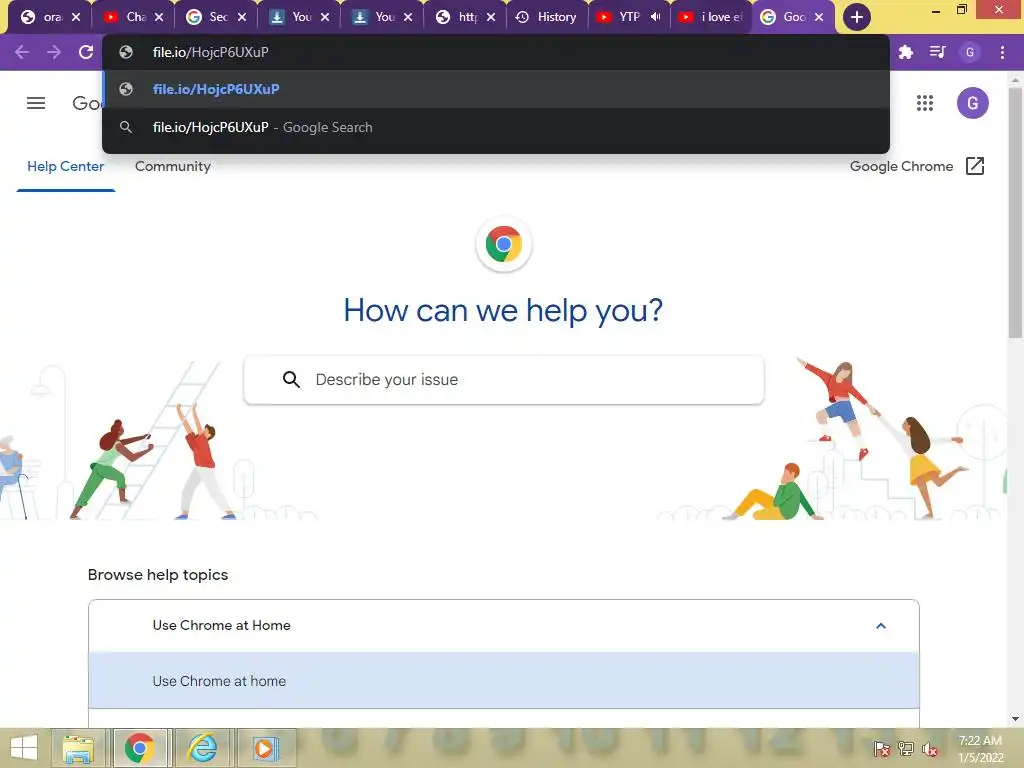
Task: Open the Windows Start button
Action: [24, 748]
